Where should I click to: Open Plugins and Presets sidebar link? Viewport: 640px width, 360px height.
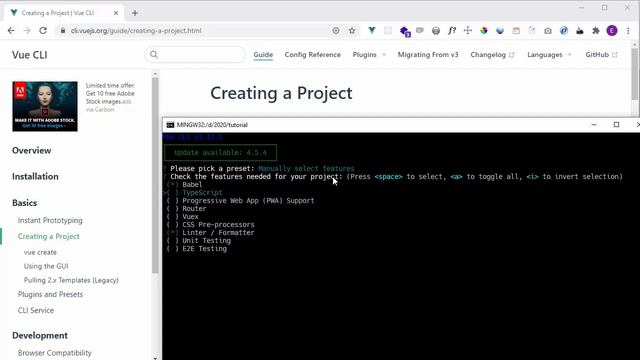pos(50,294)
